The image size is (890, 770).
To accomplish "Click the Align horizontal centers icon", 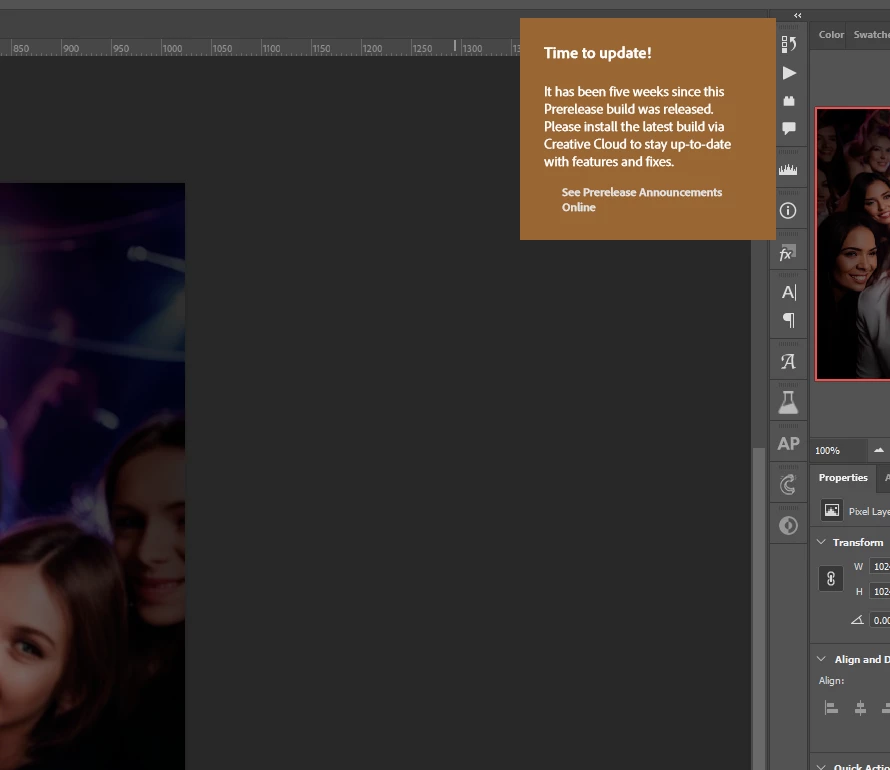I will (x=860, y=708).
